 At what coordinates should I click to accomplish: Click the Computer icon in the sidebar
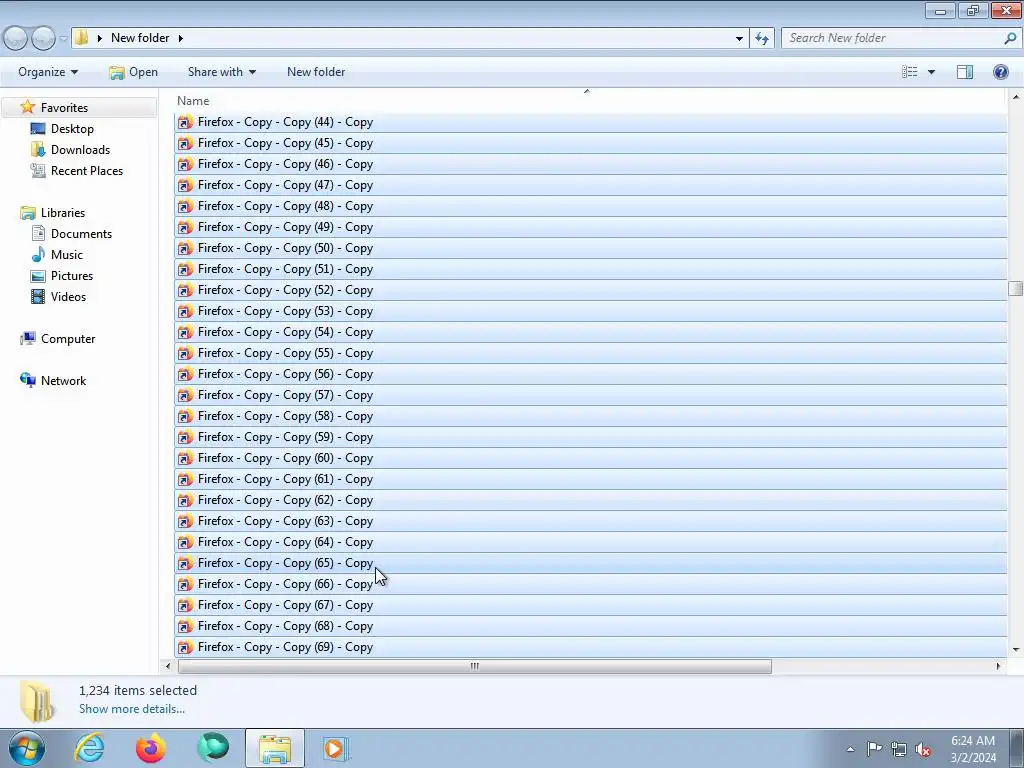(x=27, y=338)
